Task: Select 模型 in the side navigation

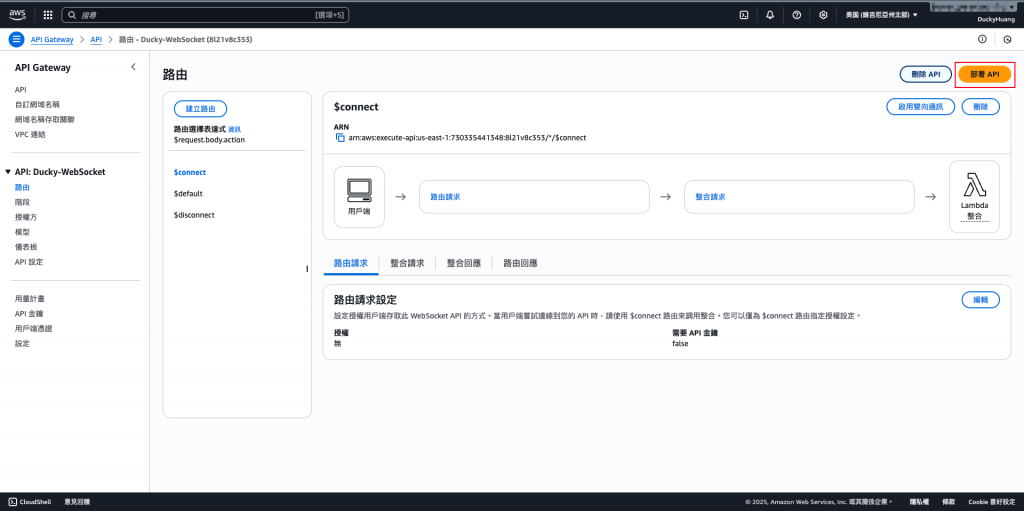Action: point(22,232)
